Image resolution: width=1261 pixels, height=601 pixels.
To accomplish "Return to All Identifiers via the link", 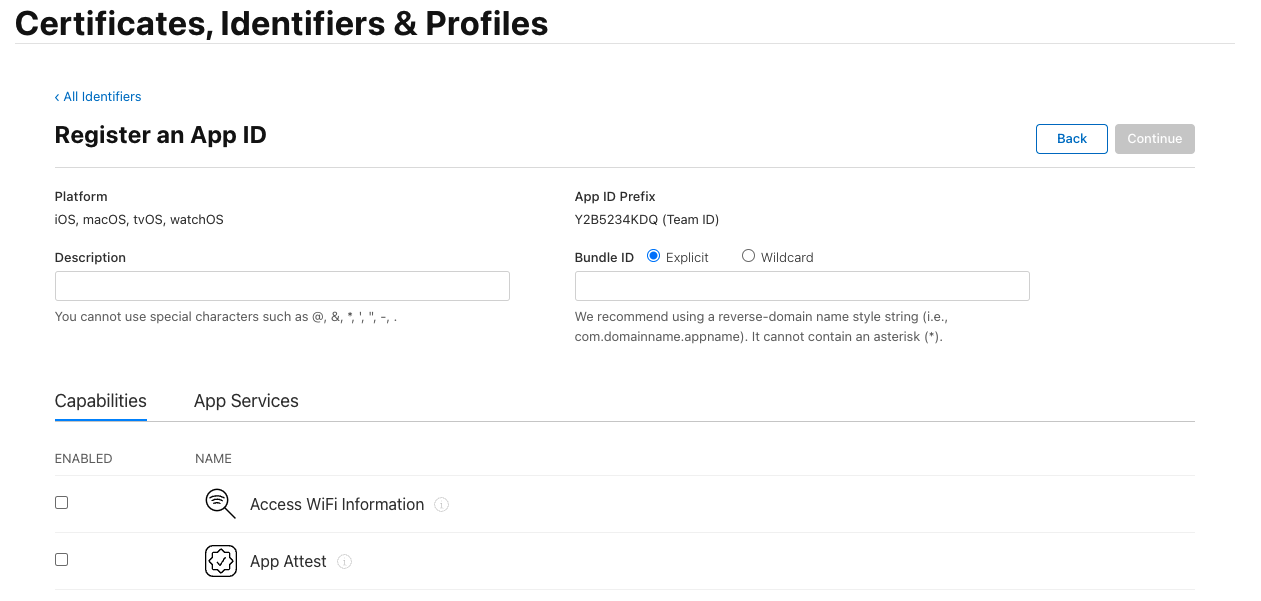I will (102, 96).
